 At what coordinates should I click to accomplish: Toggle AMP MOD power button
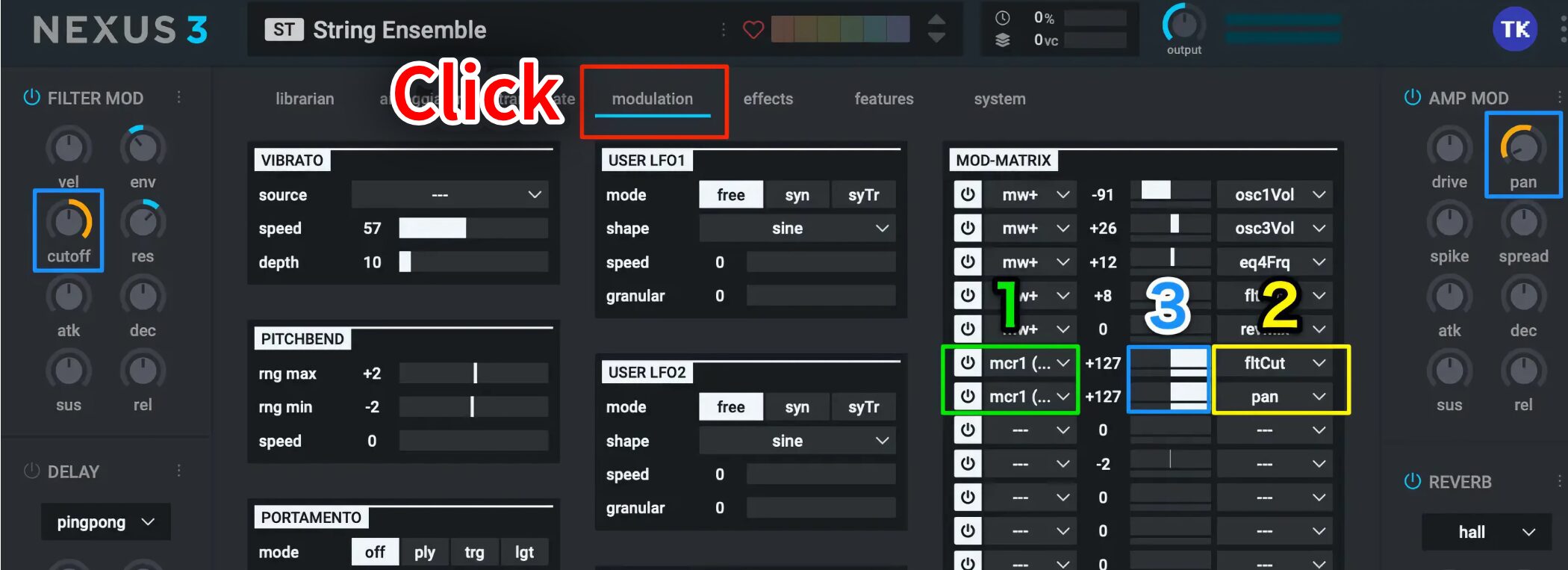click(1412, 97)
